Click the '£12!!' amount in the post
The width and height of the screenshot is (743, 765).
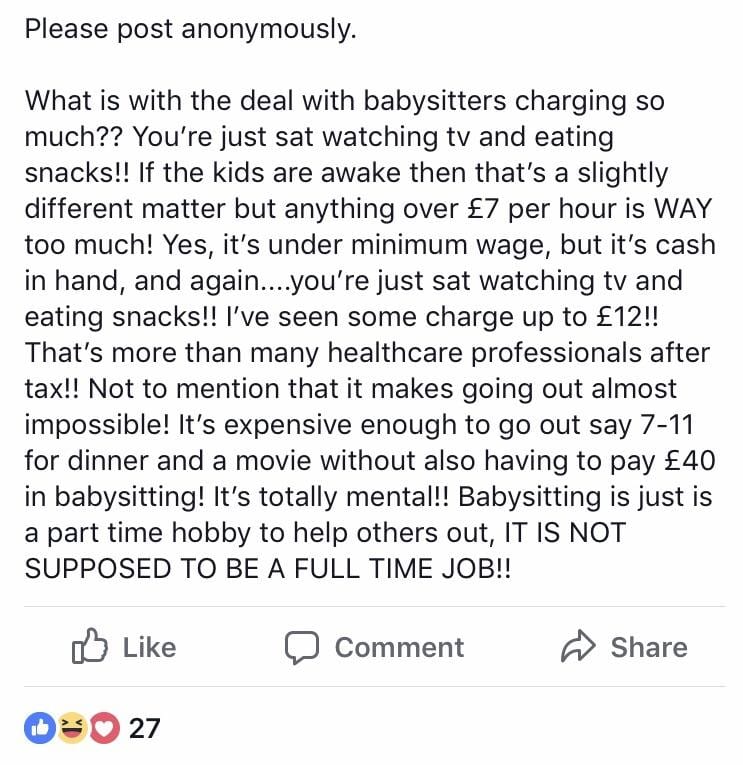click(627, 317)
